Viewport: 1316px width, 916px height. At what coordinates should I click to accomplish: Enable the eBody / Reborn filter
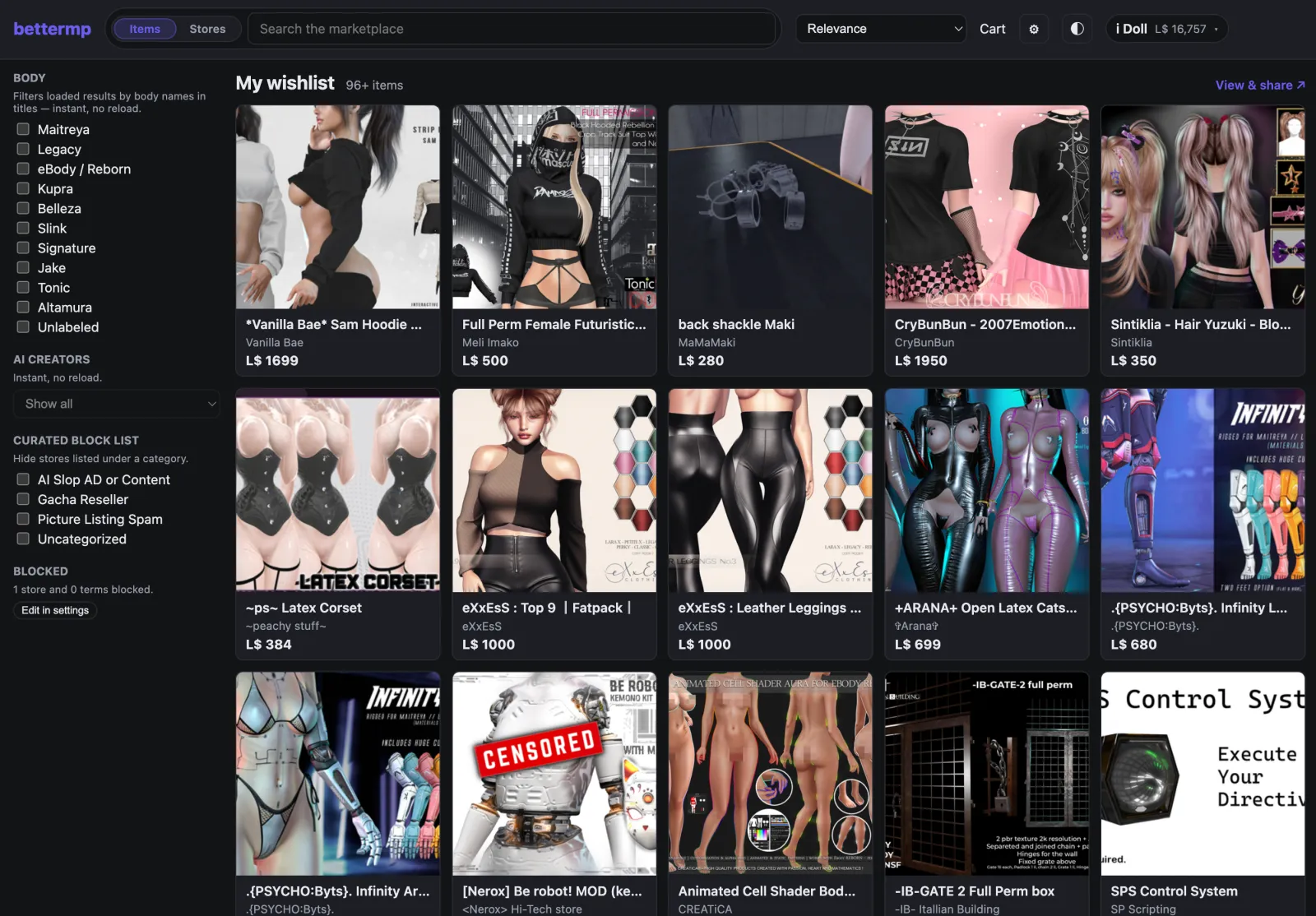point(23,169)
